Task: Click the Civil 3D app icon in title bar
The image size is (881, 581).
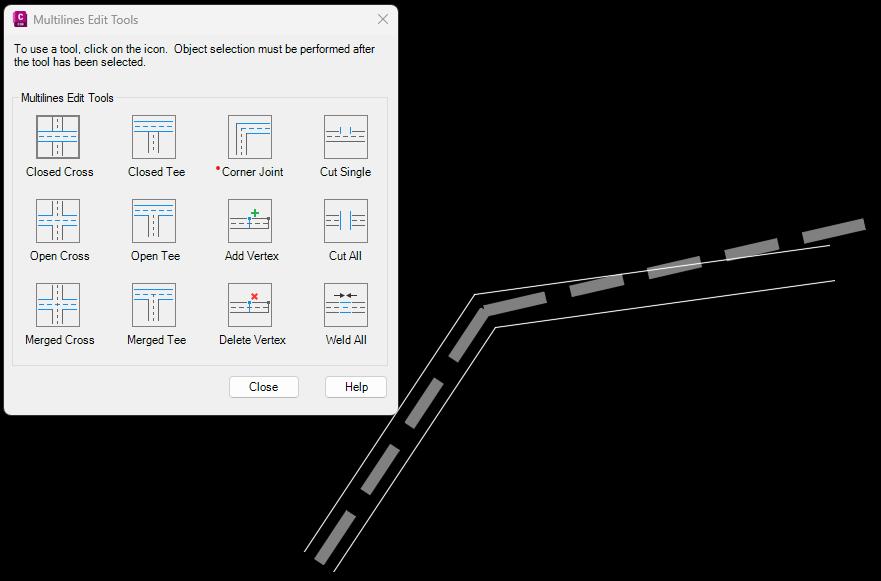Action: point(20,19)
